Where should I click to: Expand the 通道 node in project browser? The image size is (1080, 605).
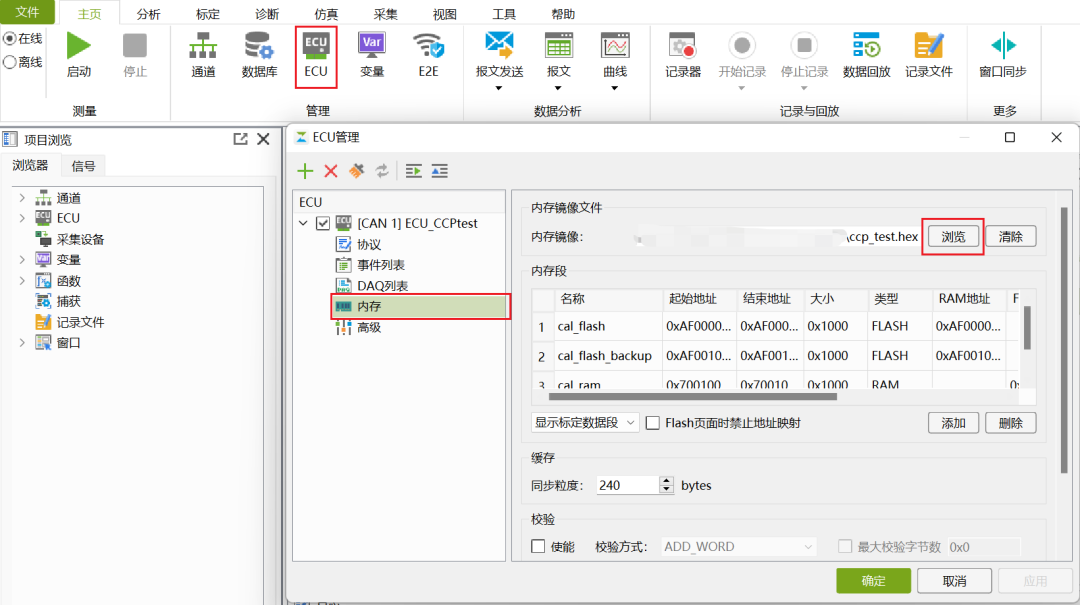point(22,198)
